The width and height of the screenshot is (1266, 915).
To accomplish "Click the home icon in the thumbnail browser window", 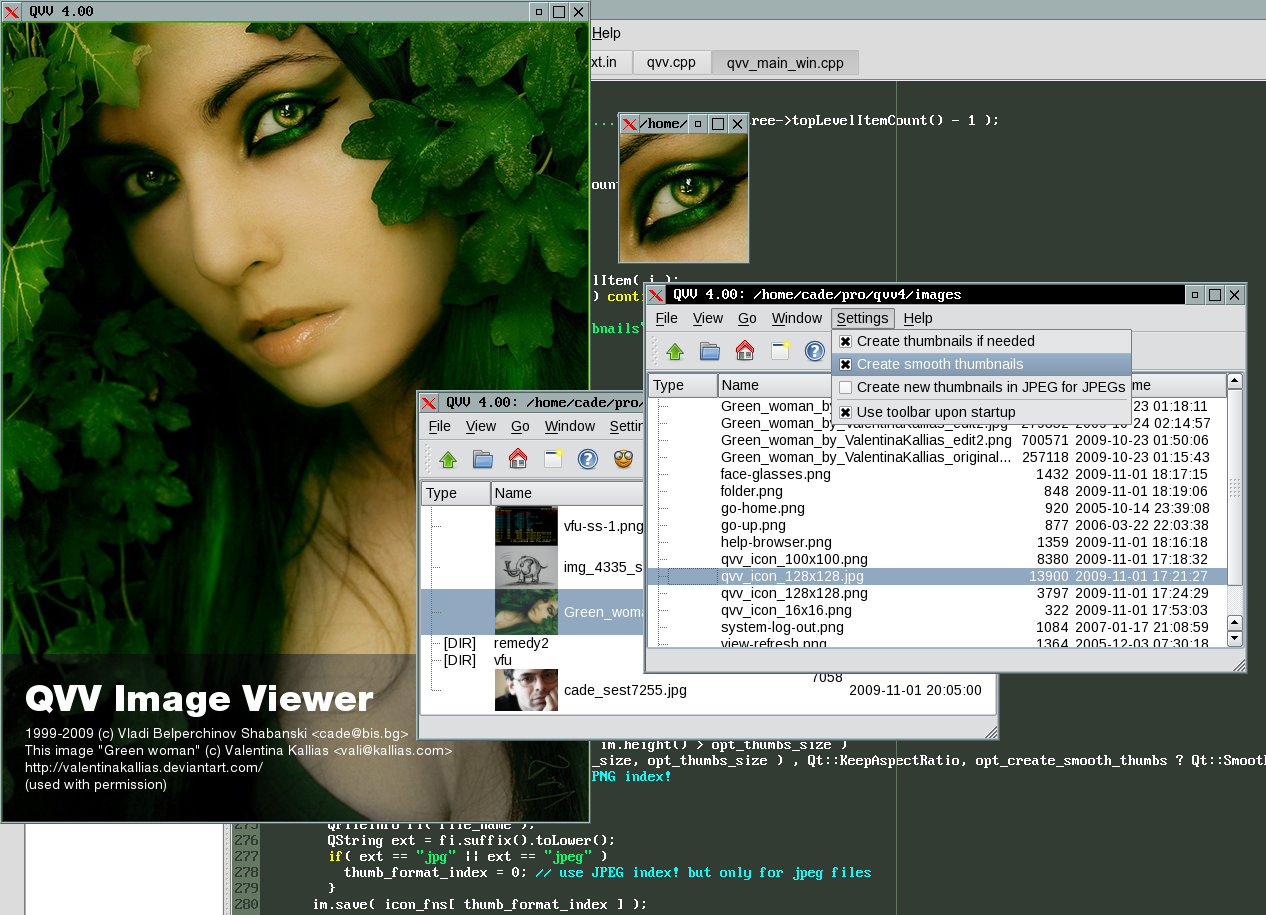I will pos(518,459).
